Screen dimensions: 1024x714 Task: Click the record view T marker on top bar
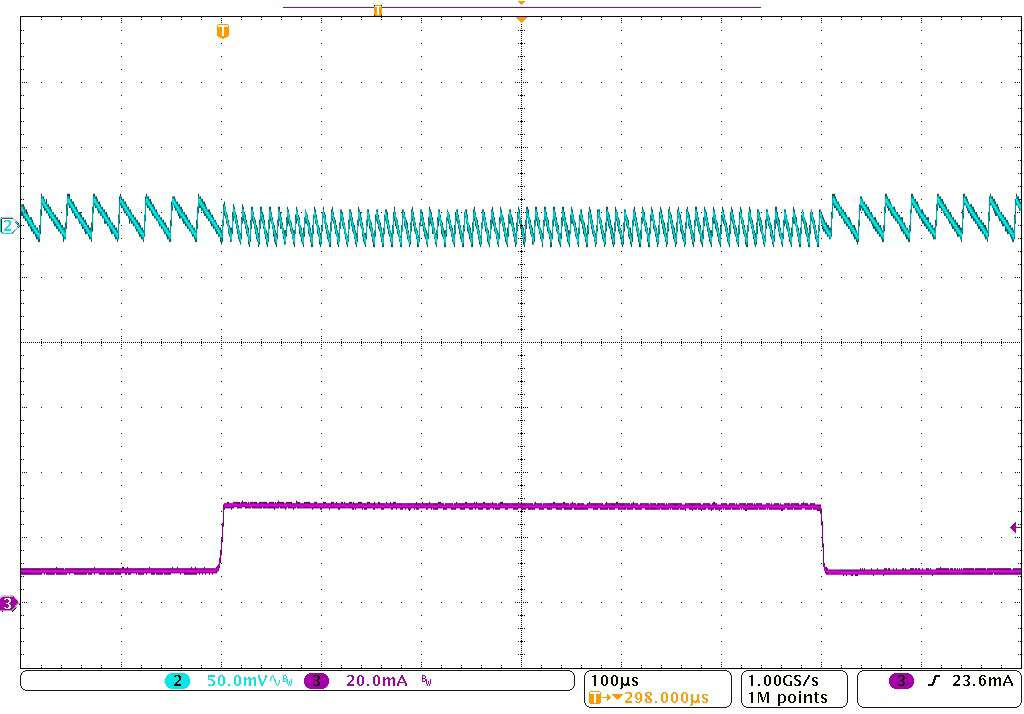point(378,10)
